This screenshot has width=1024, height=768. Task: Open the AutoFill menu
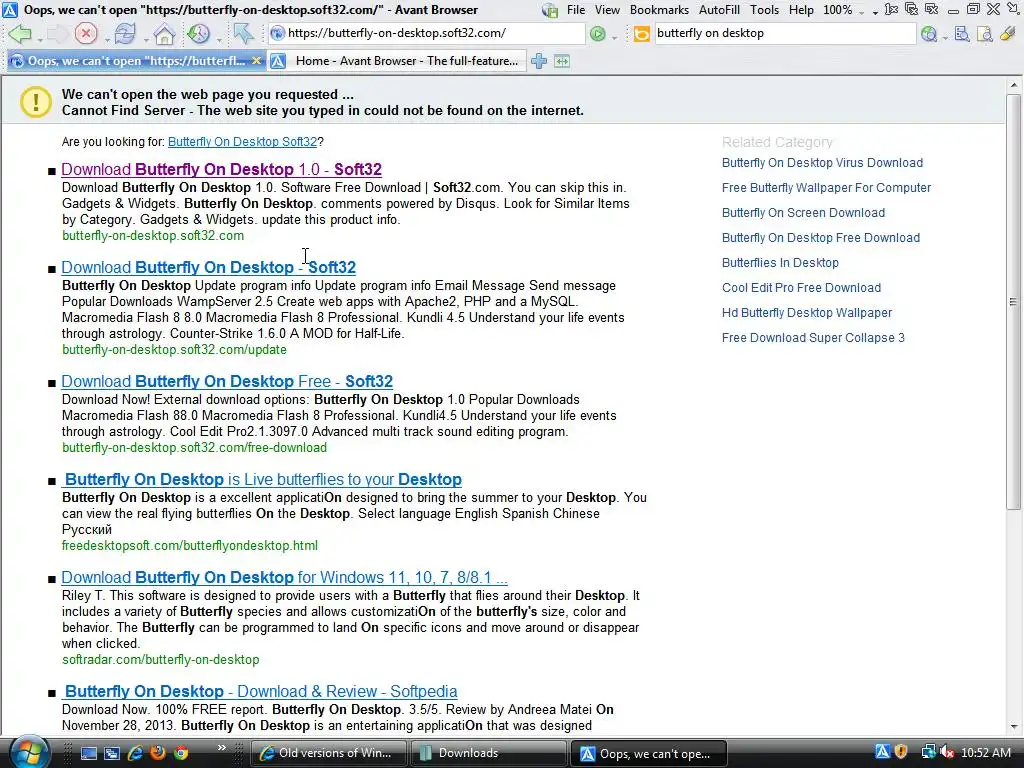[x=719, y=10]
